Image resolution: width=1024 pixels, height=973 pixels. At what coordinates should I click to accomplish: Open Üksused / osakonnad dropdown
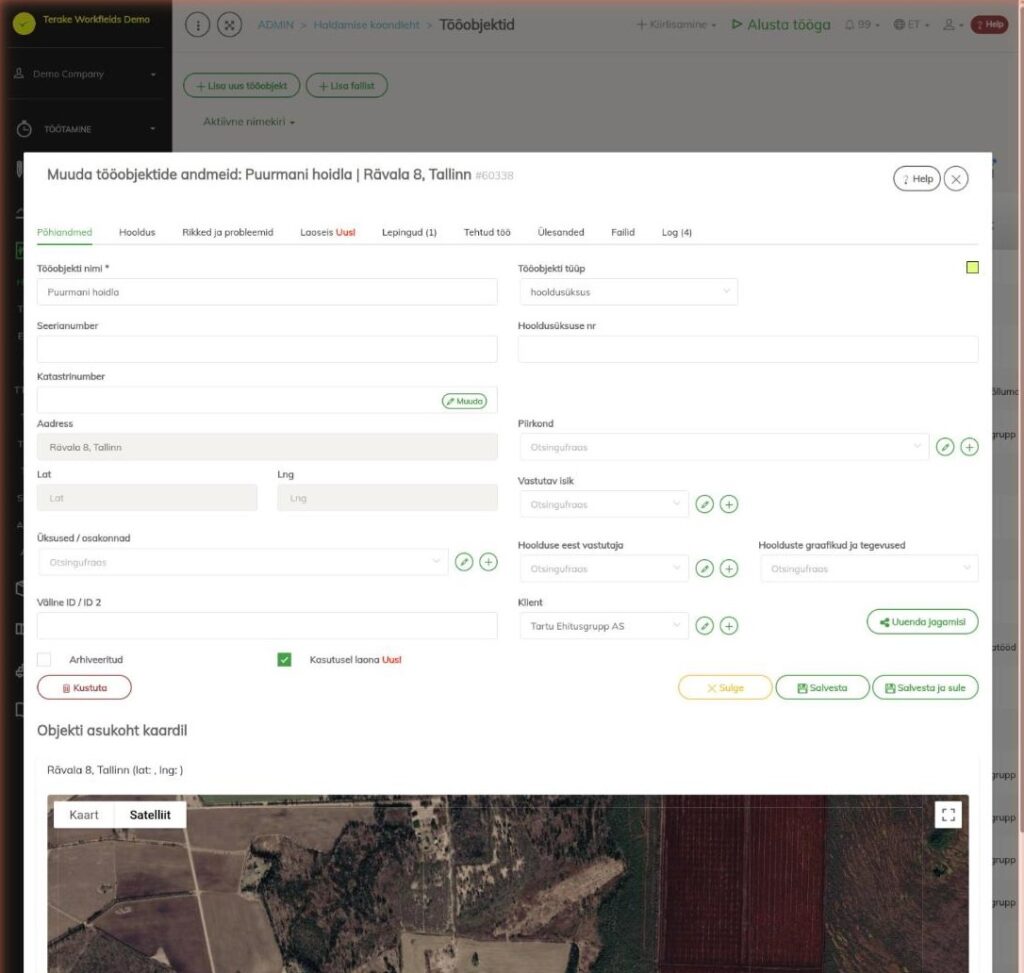click(x=243, y=562)
